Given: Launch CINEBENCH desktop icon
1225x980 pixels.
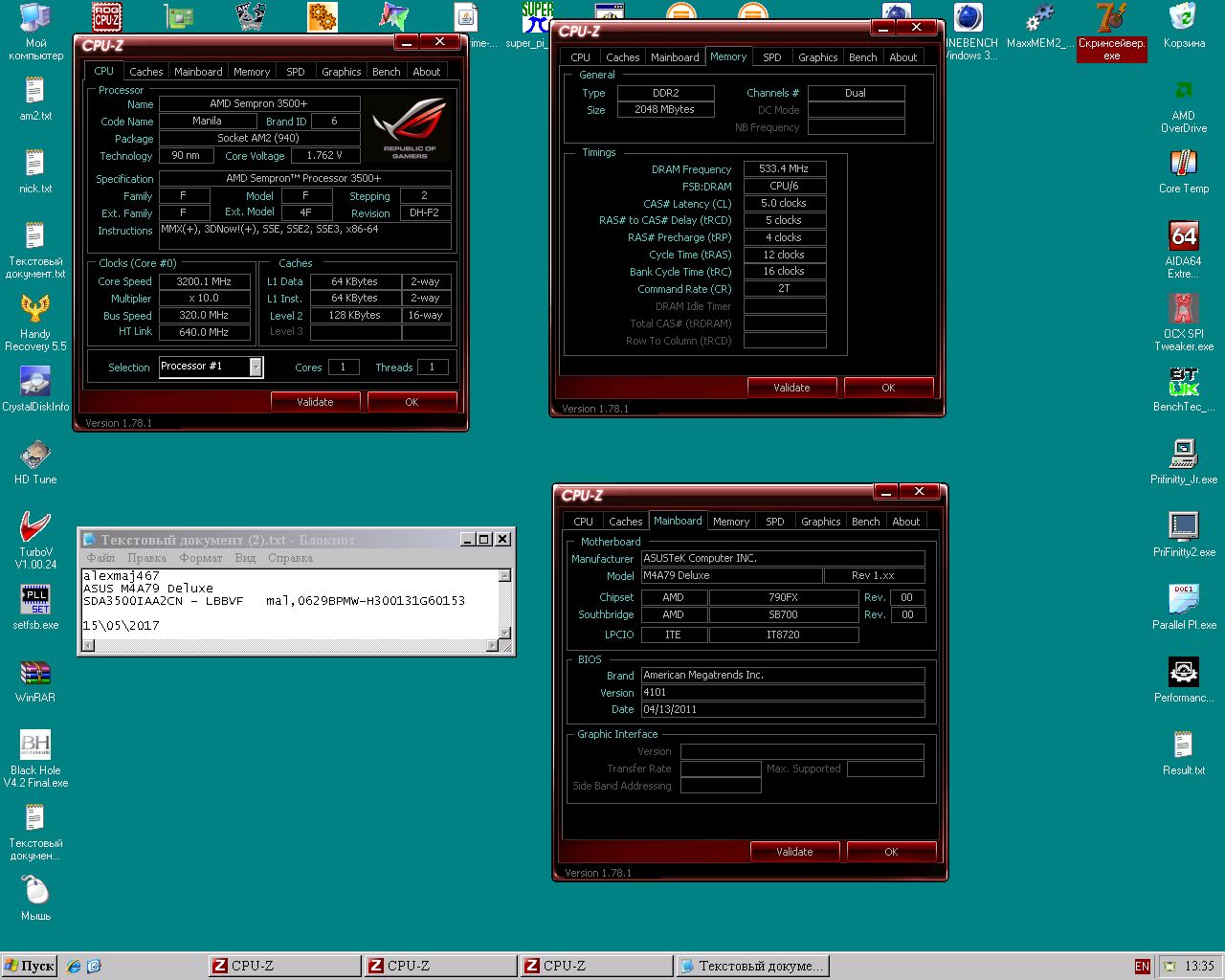Looking at the screenshot, I should (x=969, y=32).
